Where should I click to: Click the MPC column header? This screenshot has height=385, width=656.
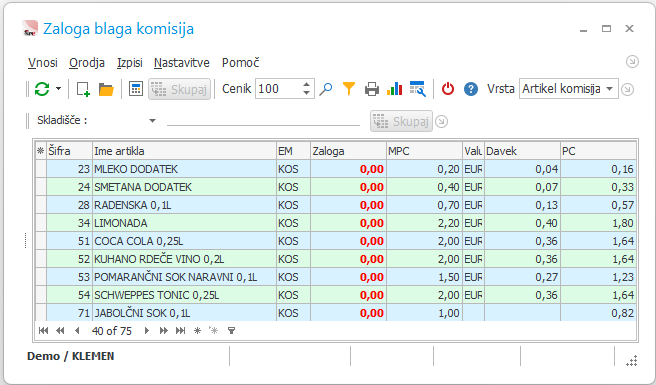coord(424,151)
